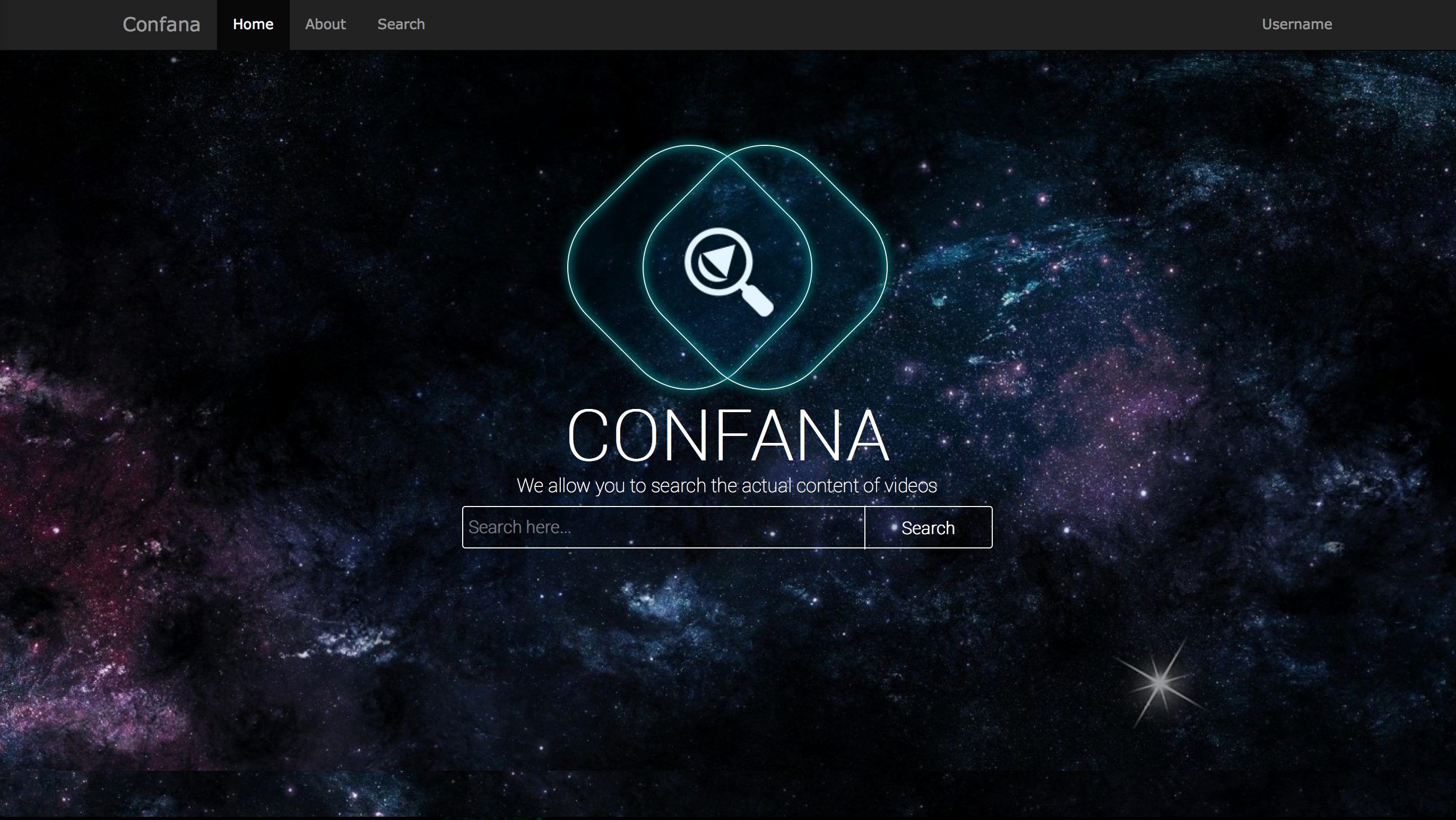Screen dimensions: 1456x820
Task: Go to the About page
Action: (325, 24)
